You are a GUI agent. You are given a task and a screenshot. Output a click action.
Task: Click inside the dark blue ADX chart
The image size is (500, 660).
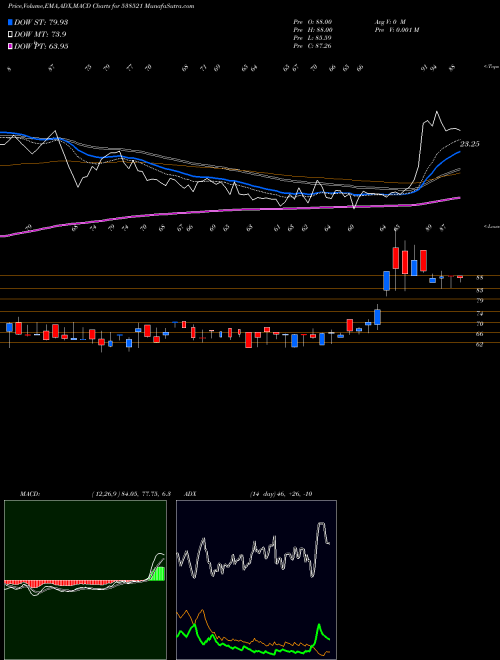(x=256, y=580)
